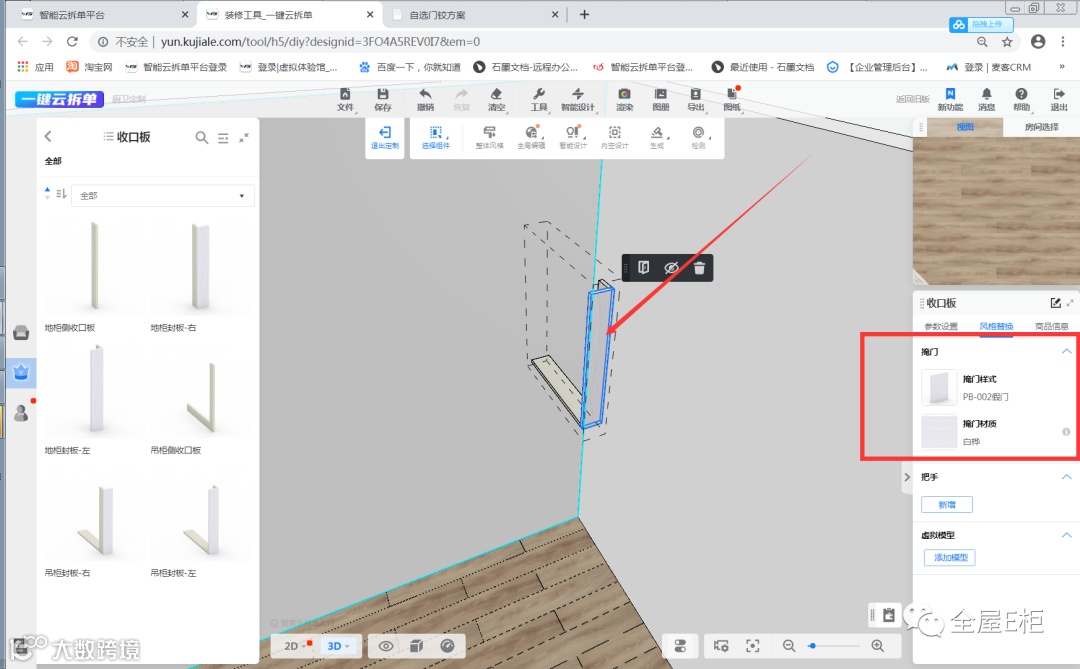Image resolution: width=1080 pixels, height=669 pixels.
Task: Toggle visibility eye in bottom bar
Action: (386, 646)
